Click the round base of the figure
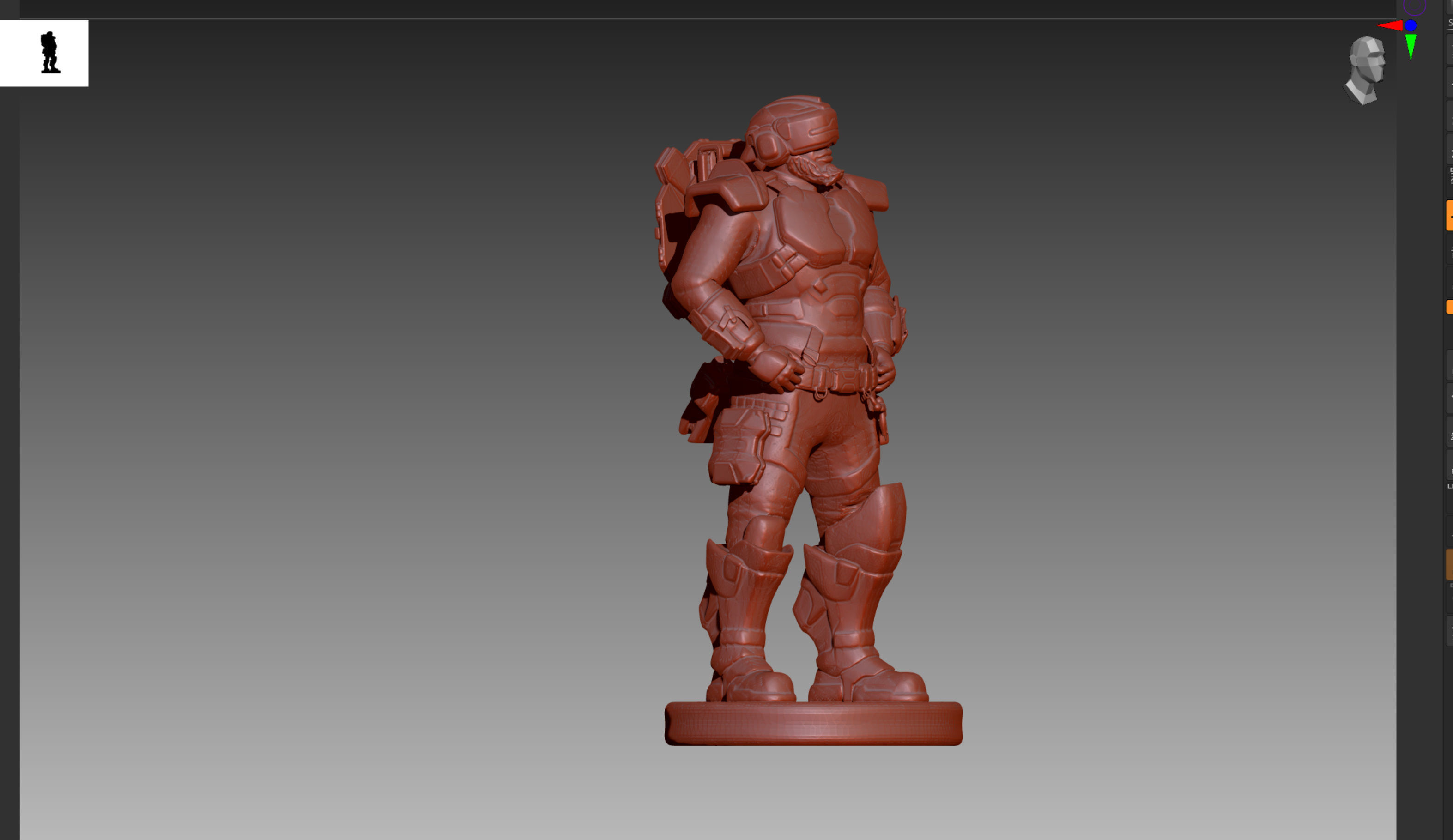The image size is (1453, 840). coord(814,724)
